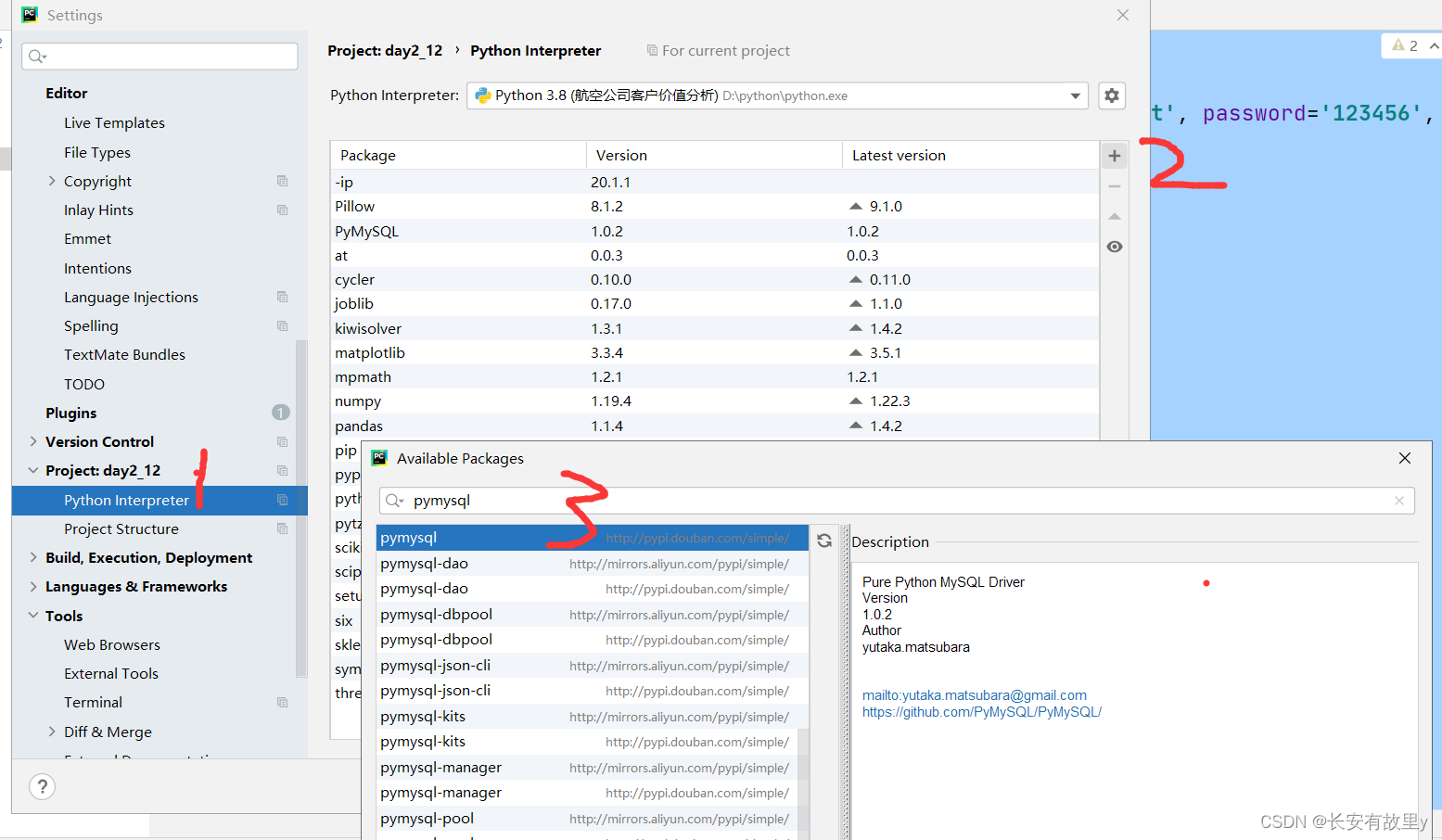Screen dimensions: 1442x840
Task: Select pymysql-manager from the douban mirror
Action: click(593, 793)
